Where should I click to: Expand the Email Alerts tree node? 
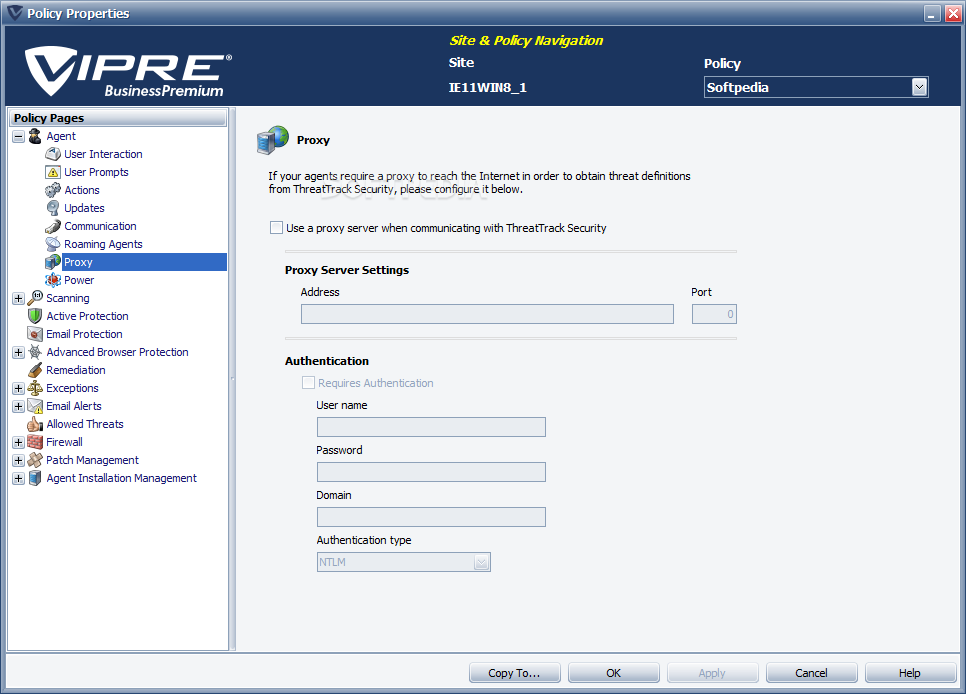click(x=18, y=406)
